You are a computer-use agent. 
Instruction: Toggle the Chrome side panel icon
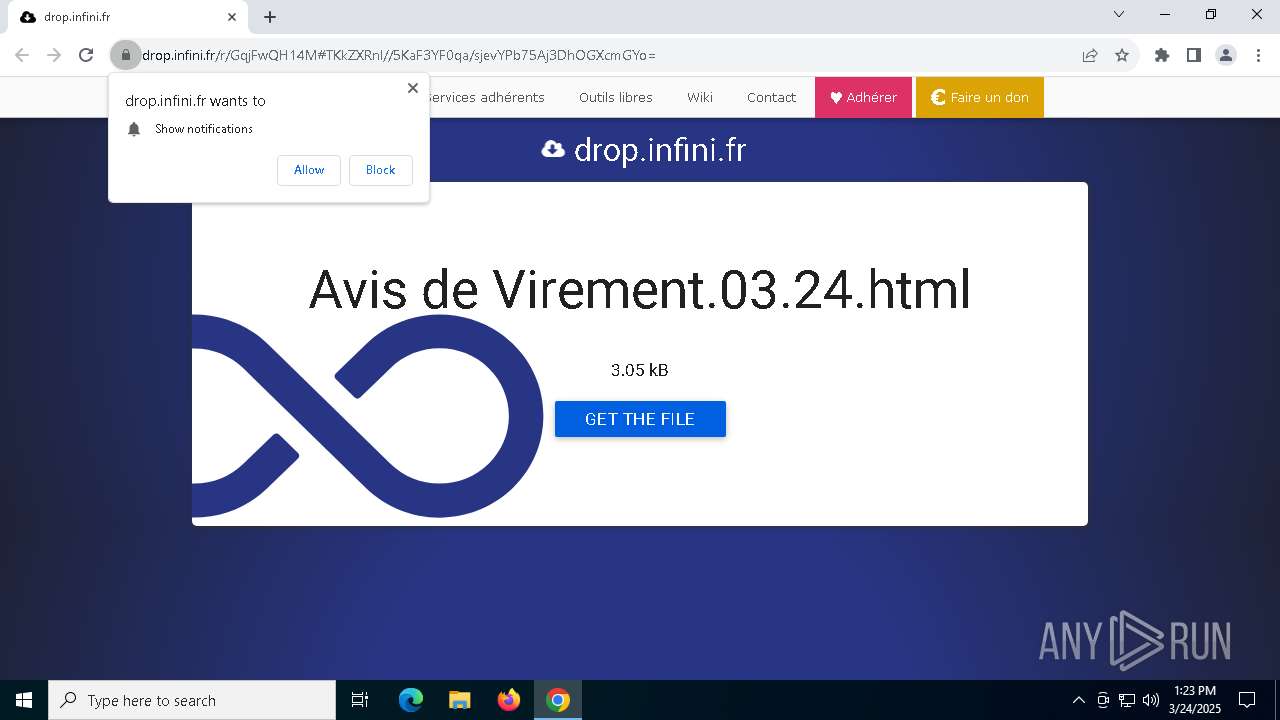pyautogui.click(x=1194, y=55)
